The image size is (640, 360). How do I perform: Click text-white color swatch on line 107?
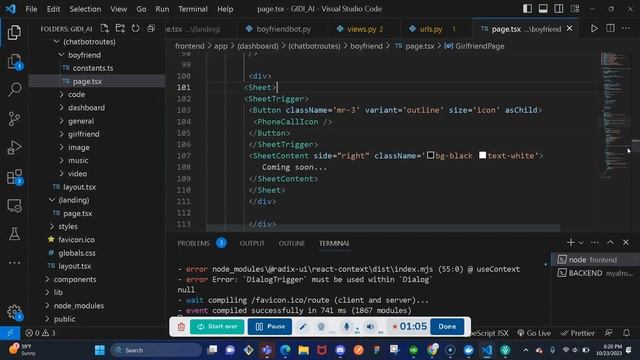(482, 155)
